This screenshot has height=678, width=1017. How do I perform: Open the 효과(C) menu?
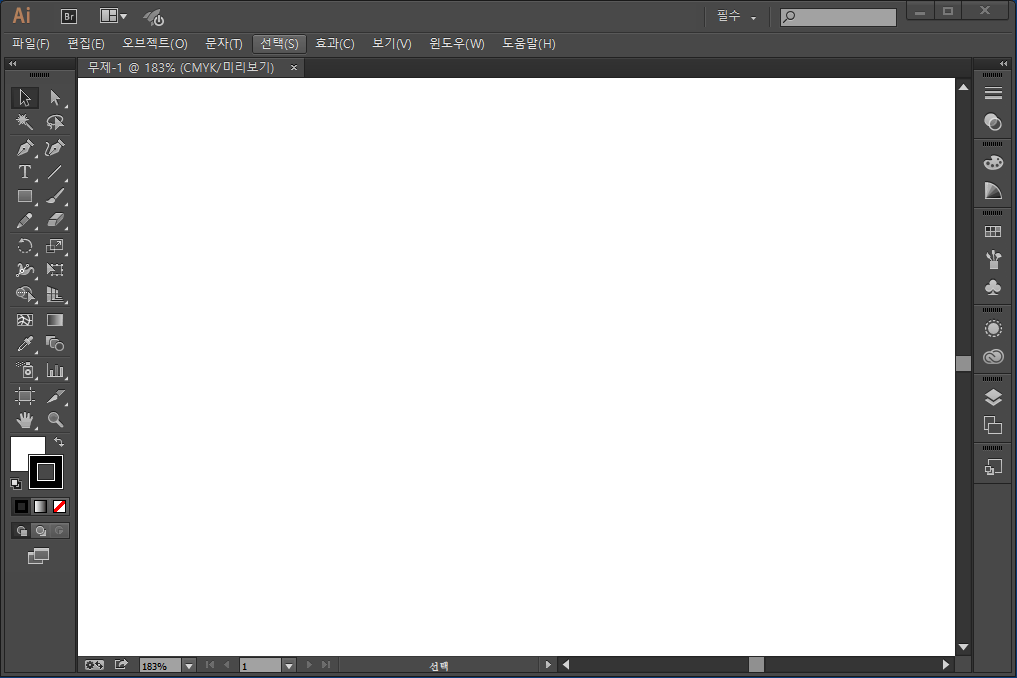coord(334,44)
